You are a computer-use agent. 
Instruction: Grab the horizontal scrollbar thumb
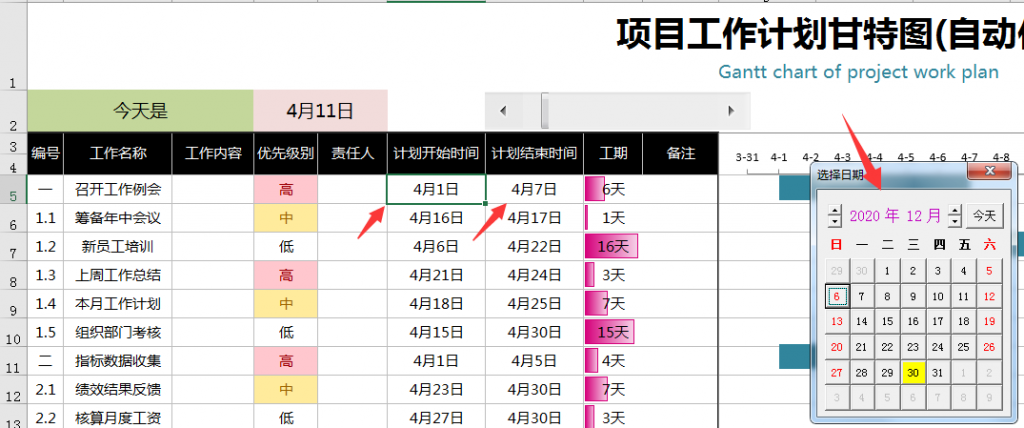tap(545, 111)
